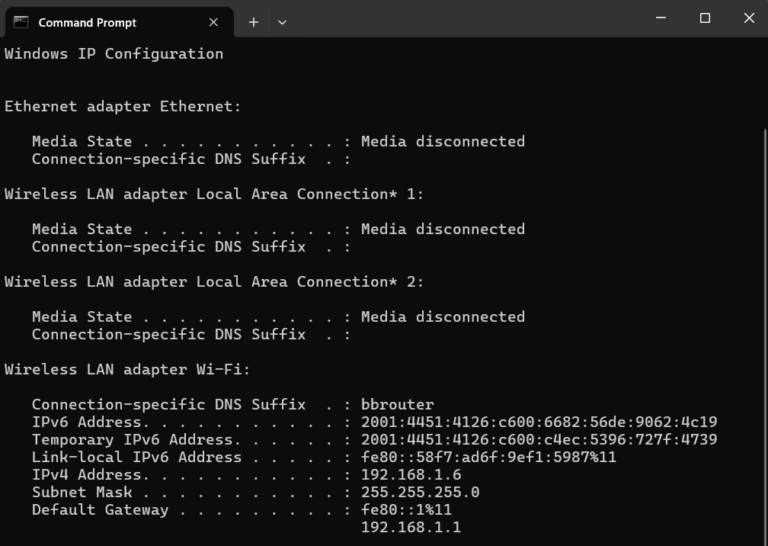This screenshot has width=768, height=546.
Task: Minimize the terminal window
Action: click(661, 18)
